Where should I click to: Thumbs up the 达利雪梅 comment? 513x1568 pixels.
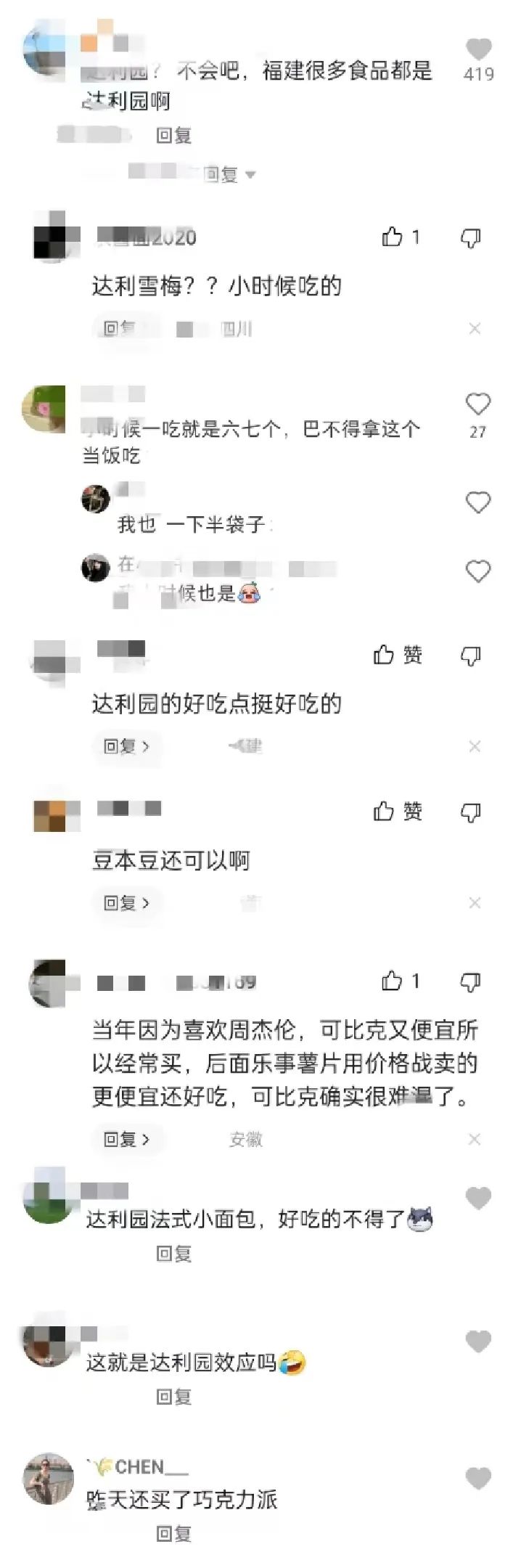point(393,237)
